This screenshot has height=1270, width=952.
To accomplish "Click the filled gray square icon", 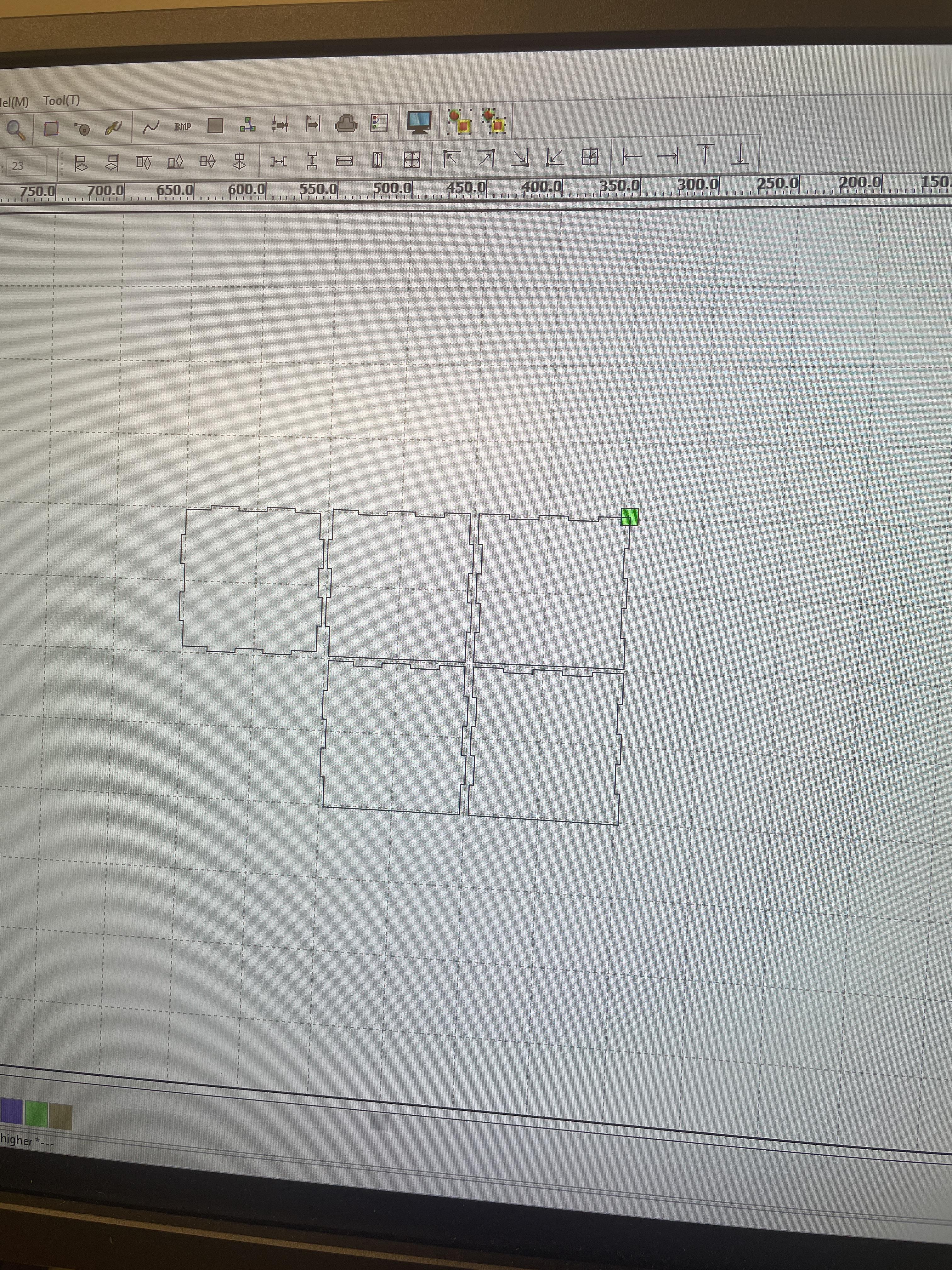I will (x=215, y=125).
